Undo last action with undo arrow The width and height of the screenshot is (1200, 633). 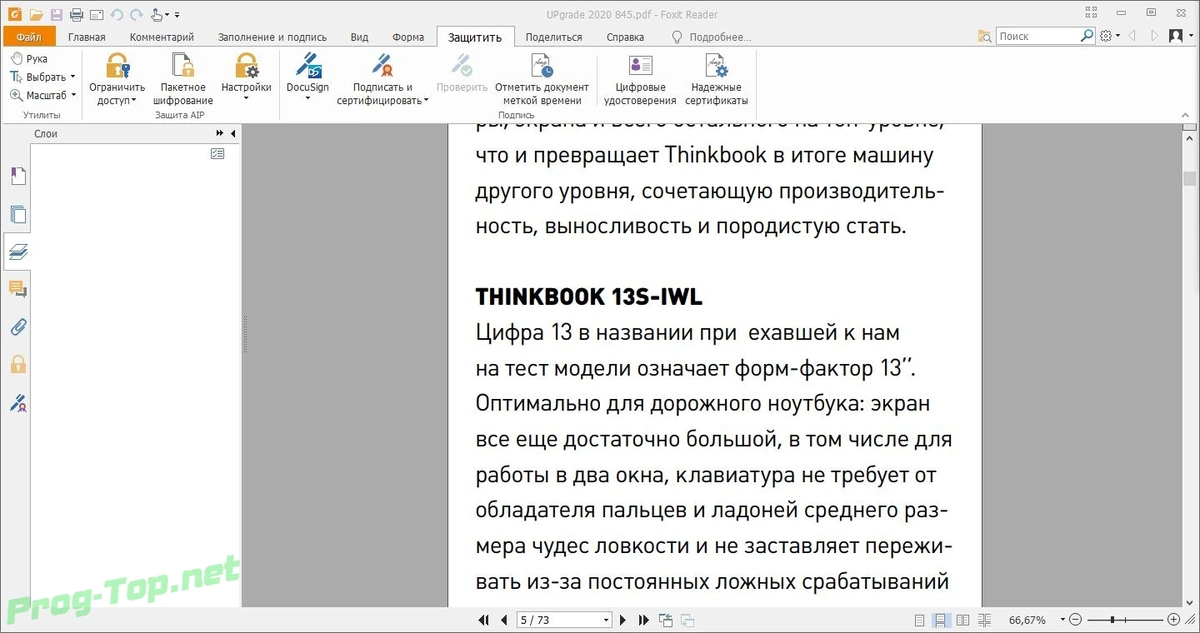pyautogui.click(x=116, y=14)
